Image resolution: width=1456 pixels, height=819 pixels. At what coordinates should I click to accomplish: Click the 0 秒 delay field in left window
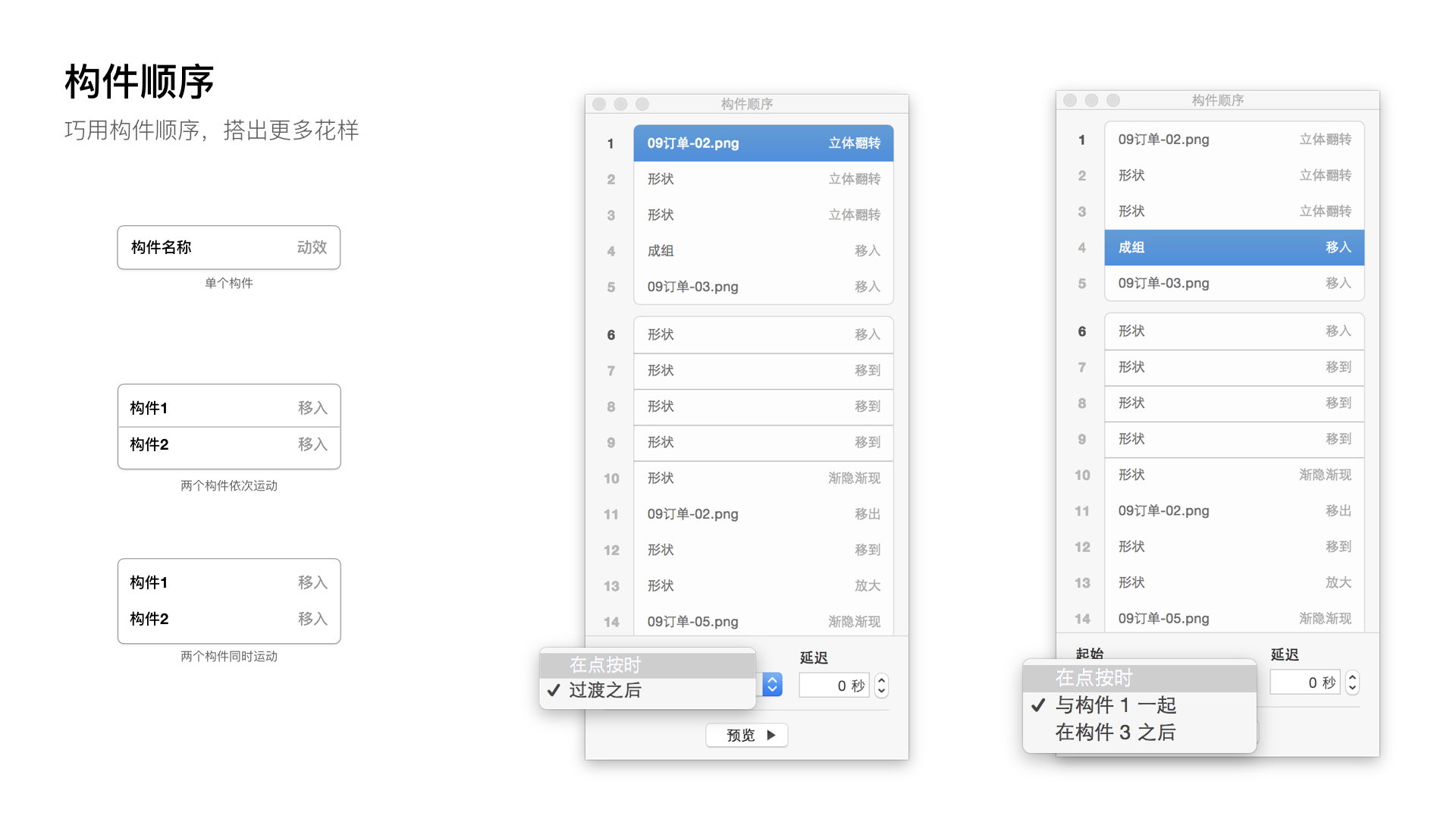834,686
